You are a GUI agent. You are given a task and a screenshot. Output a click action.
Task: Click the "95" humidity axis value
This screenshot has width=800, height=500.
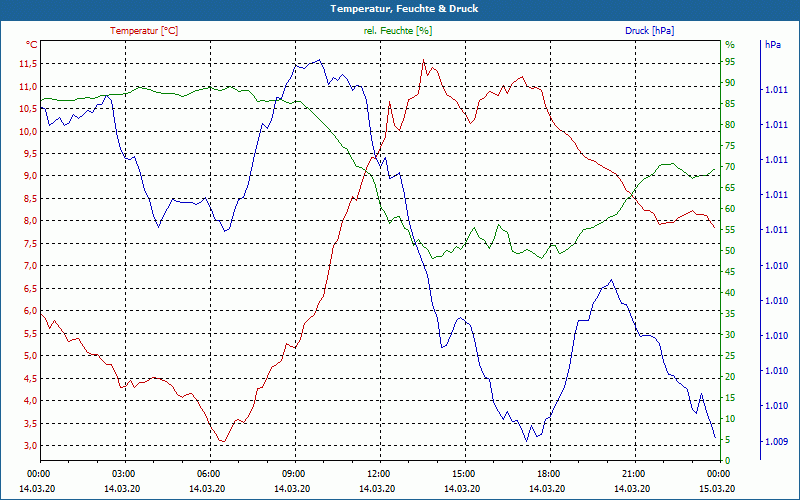pos(730,62)
